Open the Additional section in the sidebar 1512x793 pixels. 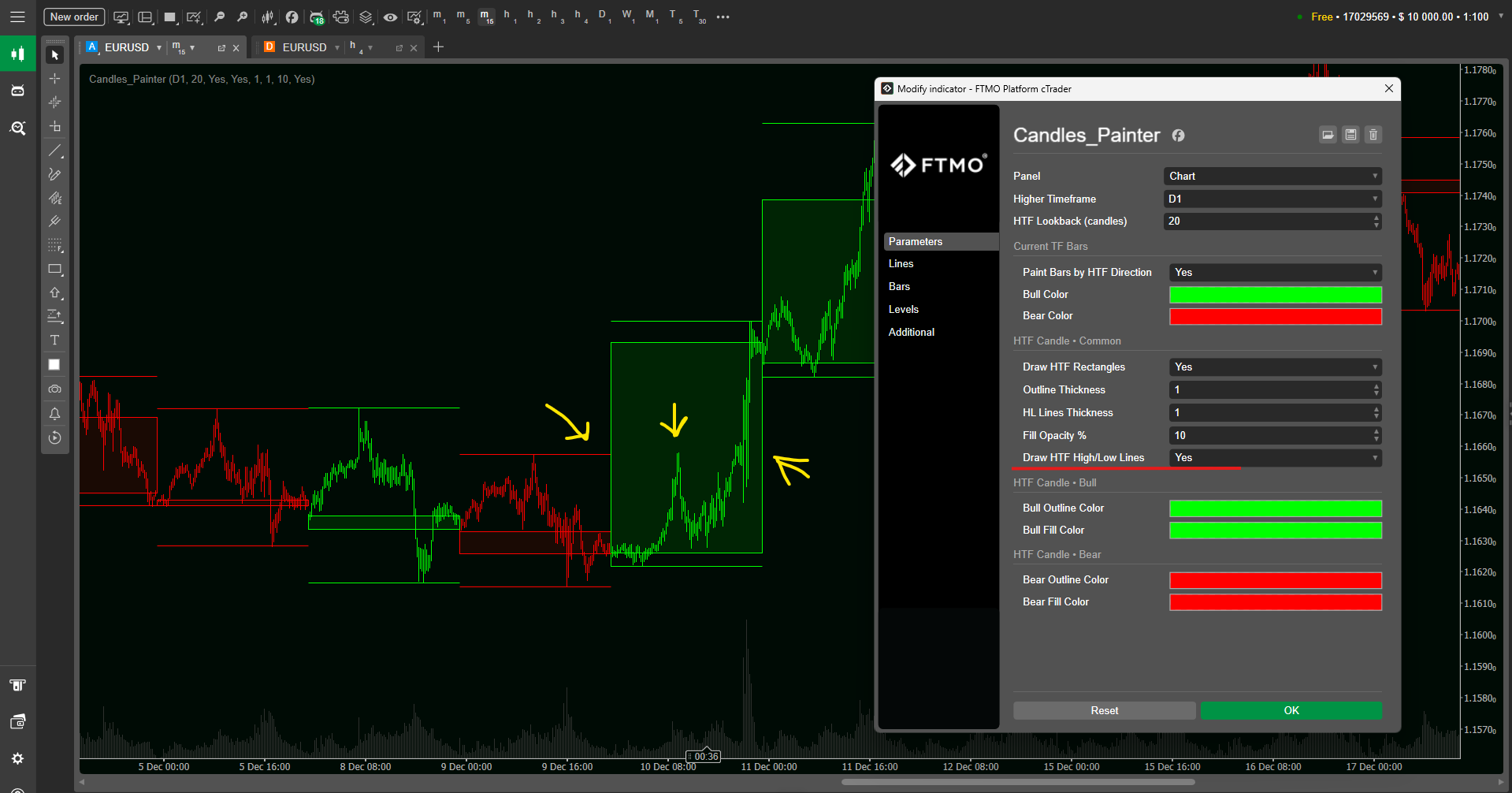click(x=912, y=333)
